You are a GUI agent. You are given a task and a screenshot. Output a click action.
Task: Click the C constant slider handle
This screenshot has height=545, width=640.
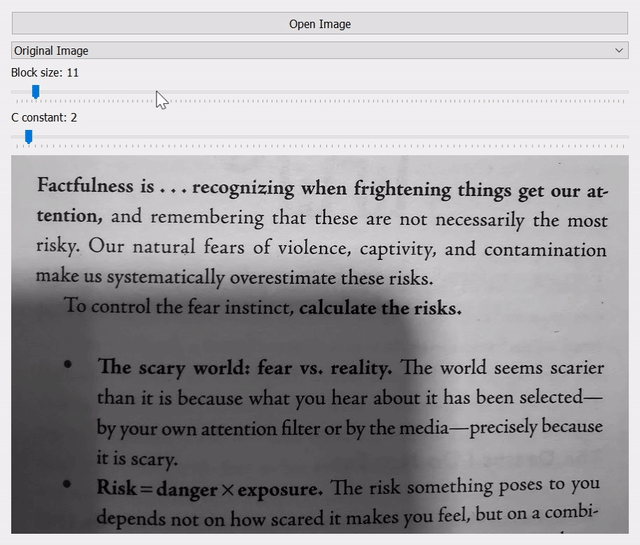pyautogui.click(x=29, y=137)
